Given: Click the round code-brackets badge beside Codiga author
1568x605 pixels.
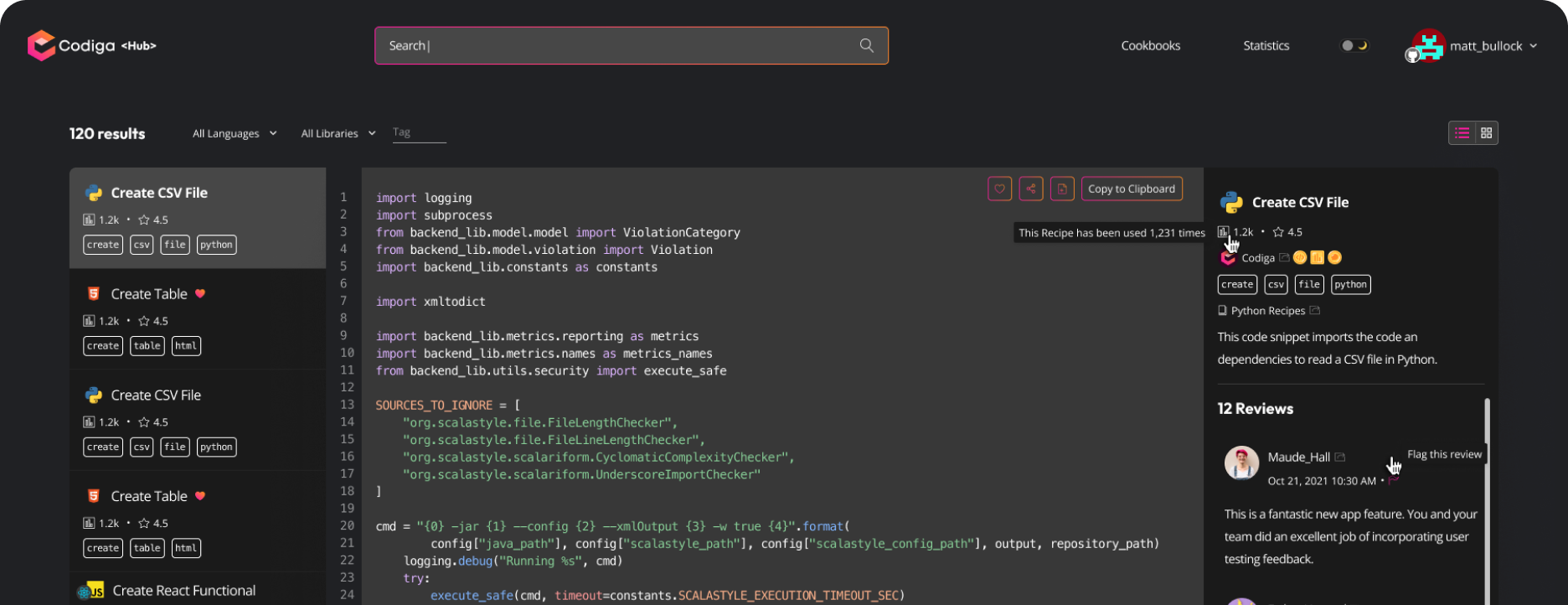Looking at the screenshot, I should click(1300, 257).
